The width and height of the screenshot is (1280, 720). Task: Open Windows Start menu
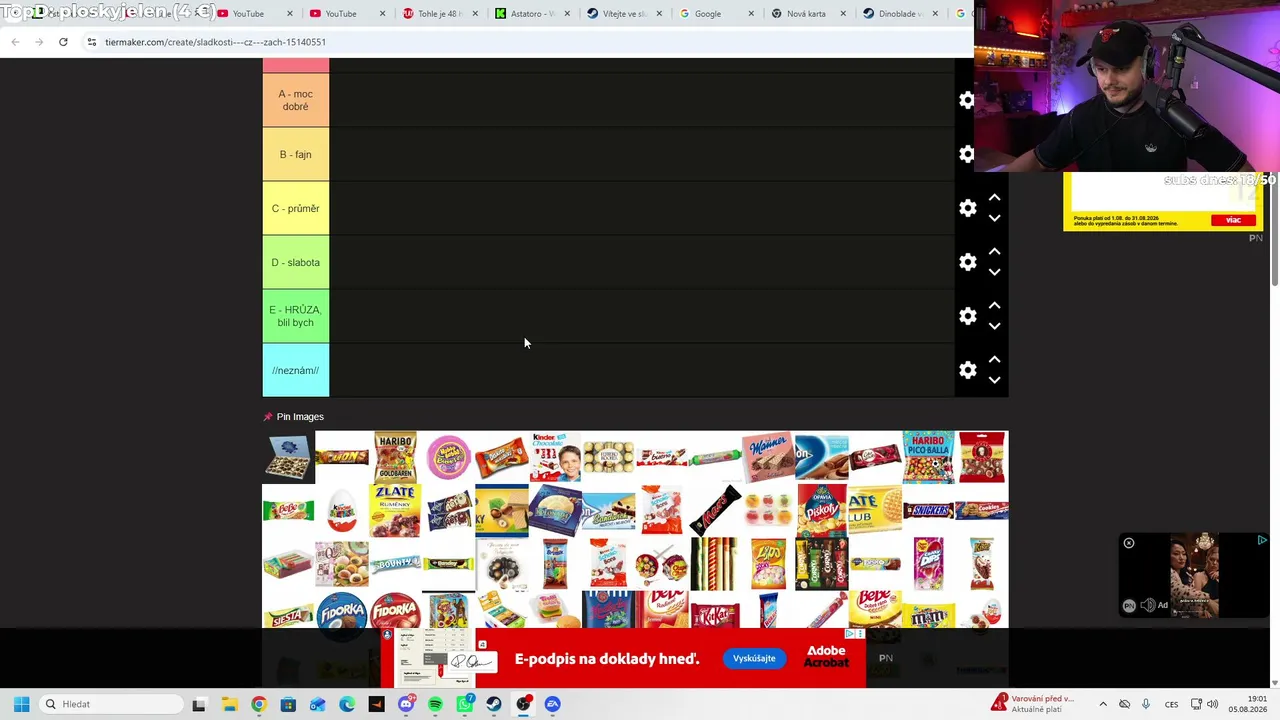[21, 704]
